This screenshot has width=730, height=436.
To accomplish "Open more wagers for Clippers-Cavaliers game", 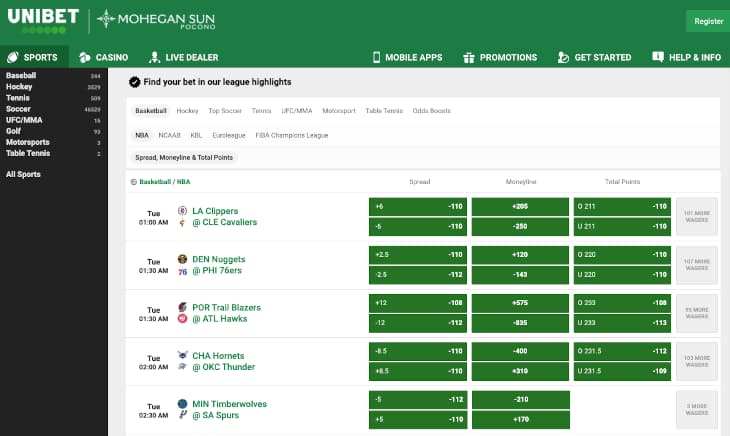I will tap(696, 217).
